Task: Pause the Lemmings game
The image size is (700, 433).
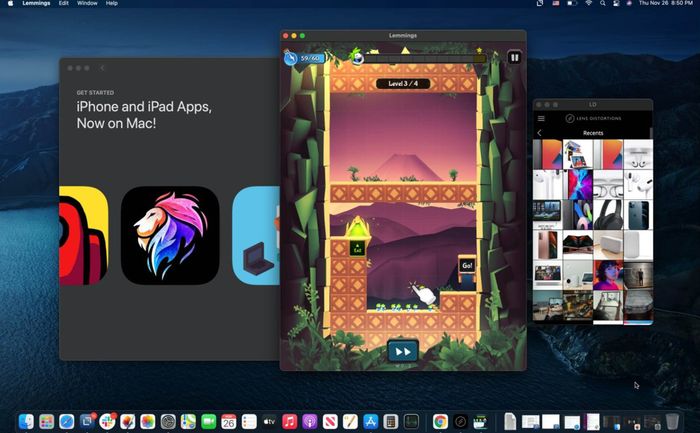Action: pyautogui.click(x=514, y=58)
